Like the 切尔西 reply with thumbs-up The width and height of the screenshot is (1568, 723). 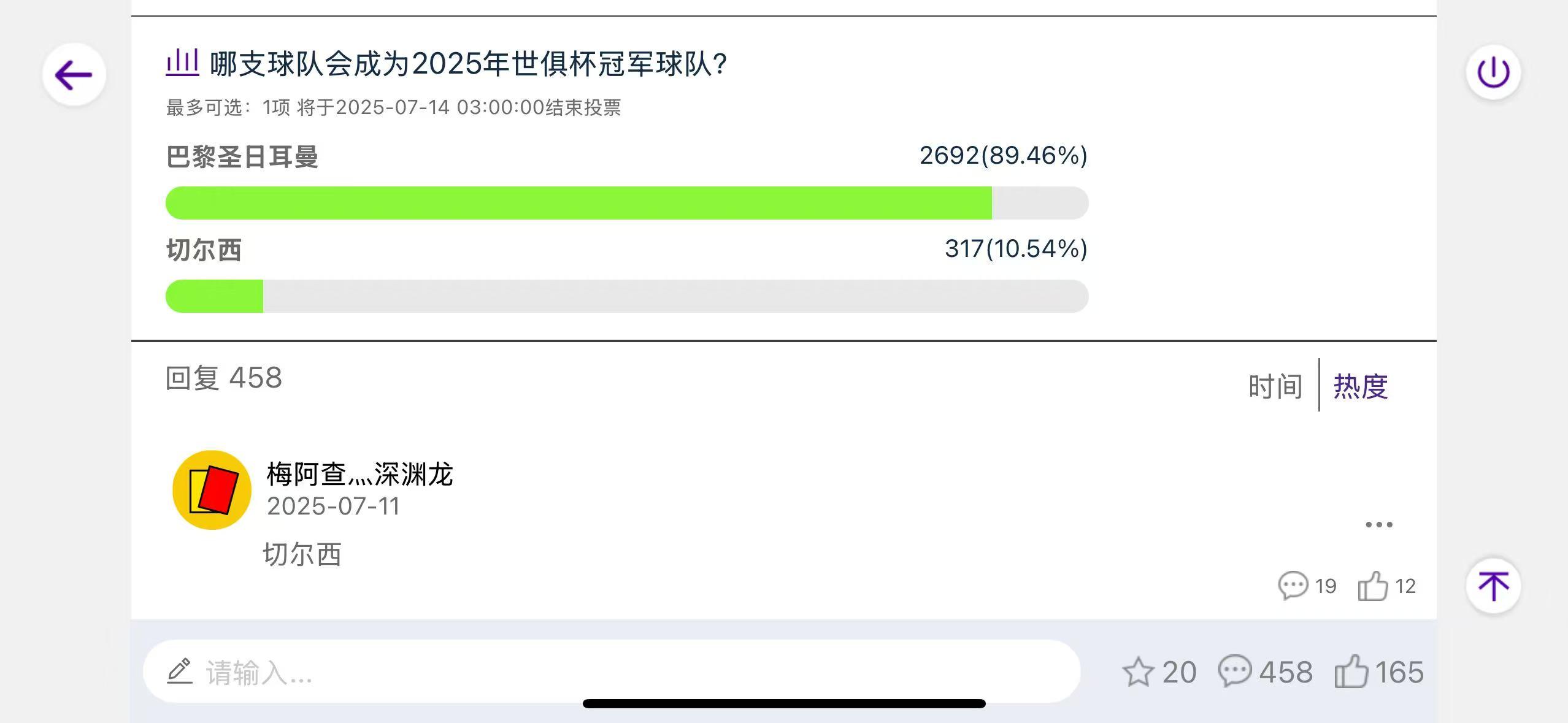click(x=1372, y=586)
